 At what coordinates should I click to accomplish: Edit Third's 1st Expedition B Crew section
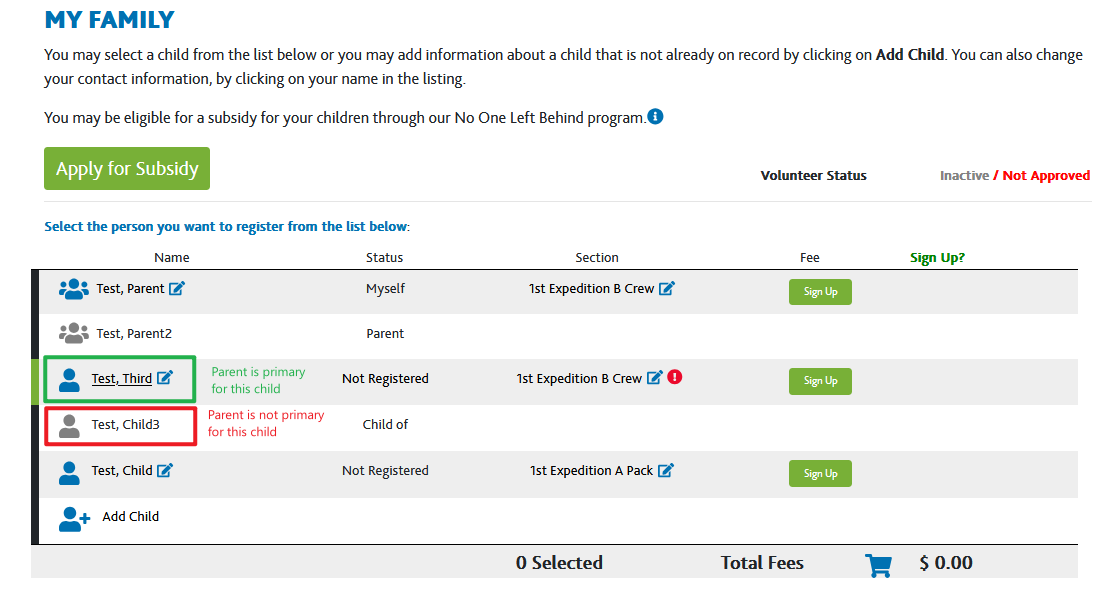coord(654,378)
